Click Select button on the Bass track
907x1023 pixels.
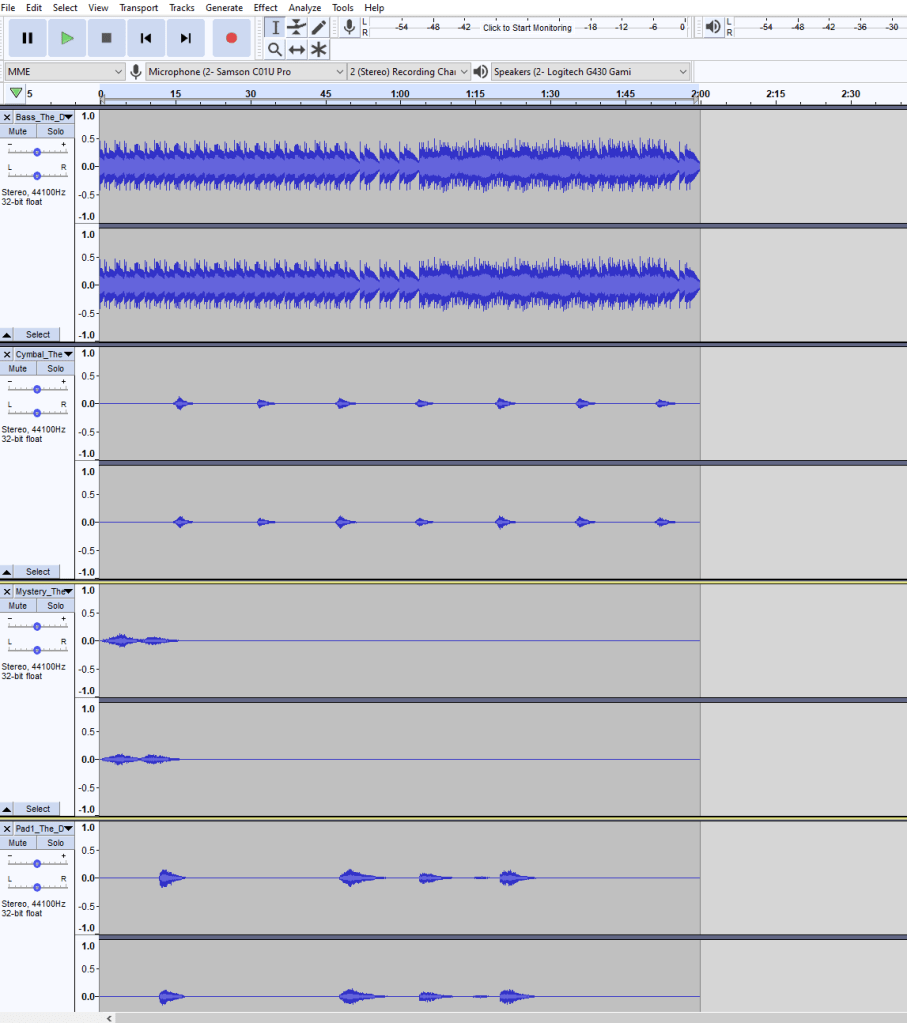38,335
